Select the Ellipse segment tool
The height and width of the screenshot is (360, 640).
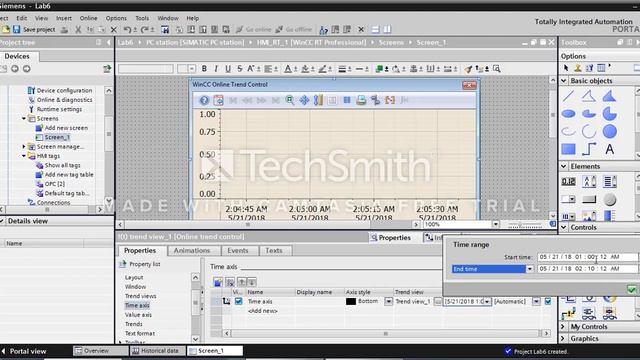pos(589,114)
